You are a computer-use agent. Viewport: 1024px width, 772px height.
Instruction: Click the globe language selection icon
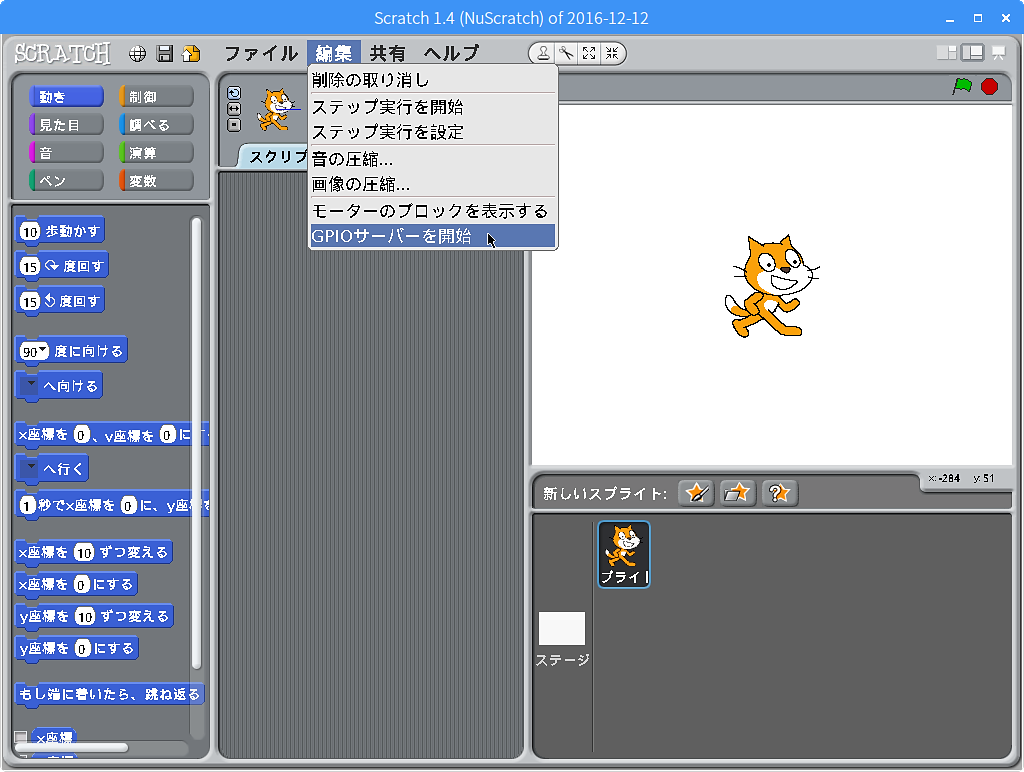137,54
